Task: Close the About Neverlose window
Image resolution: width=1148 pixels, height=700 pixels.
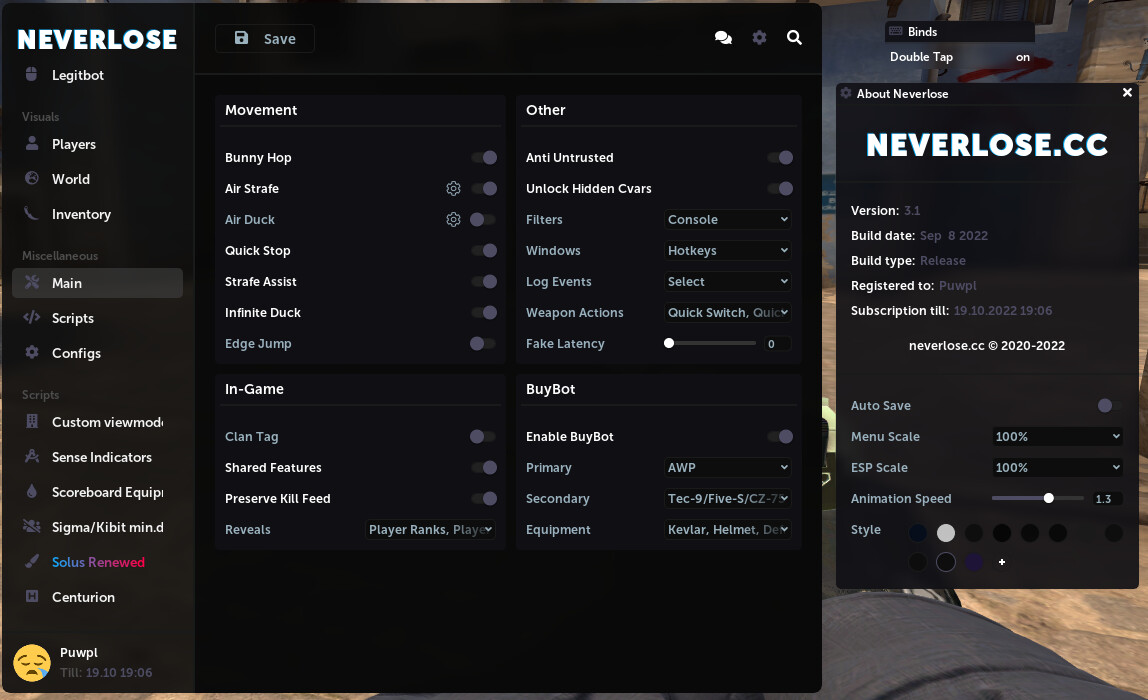Action: click(1128, 93)
